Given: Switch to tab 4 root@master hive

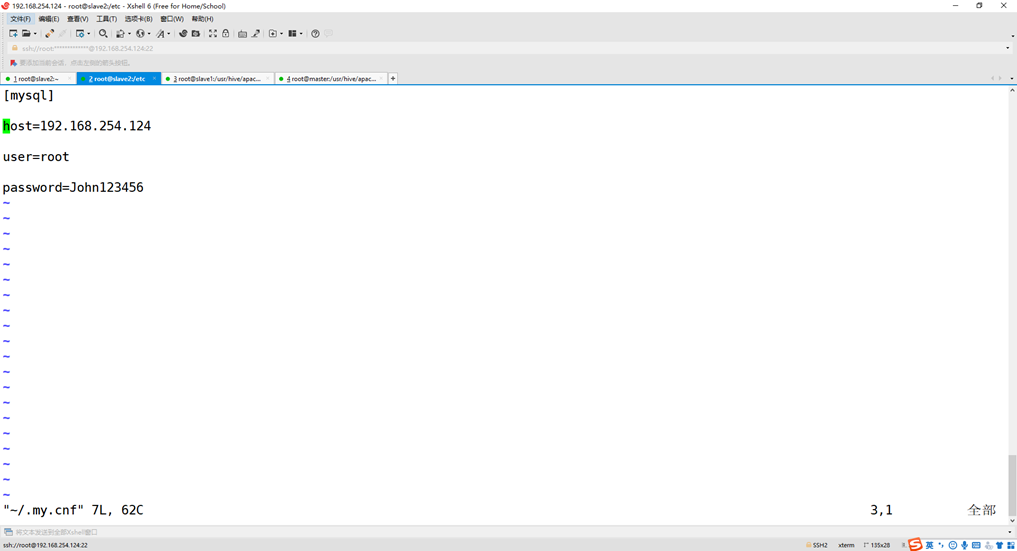Looking at the screenshot, I should click(x=331, y=78).
